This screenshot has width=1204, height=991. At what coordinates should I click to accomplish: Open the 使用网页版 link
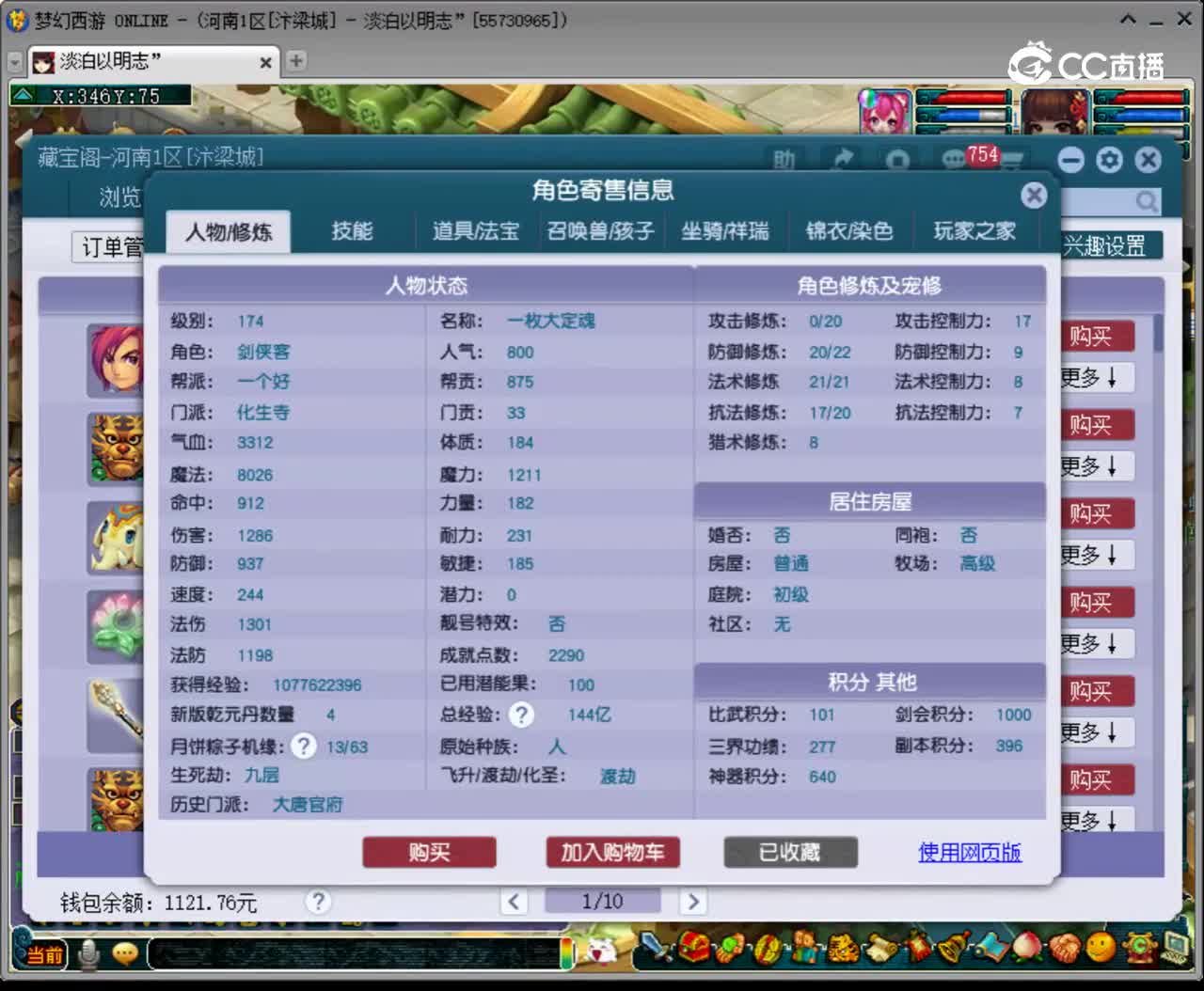pos(969,853)
